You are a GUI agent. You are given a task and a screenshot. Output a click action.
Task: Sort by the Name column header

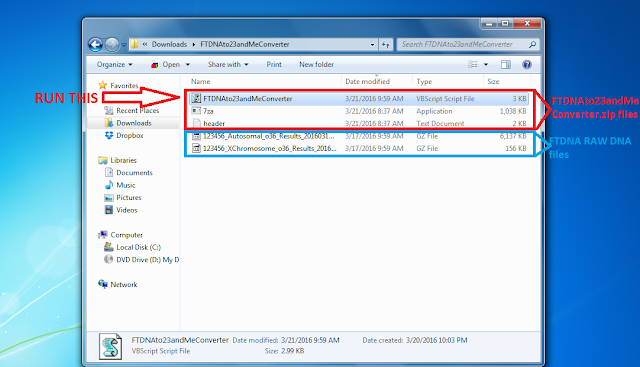(200, 82)
